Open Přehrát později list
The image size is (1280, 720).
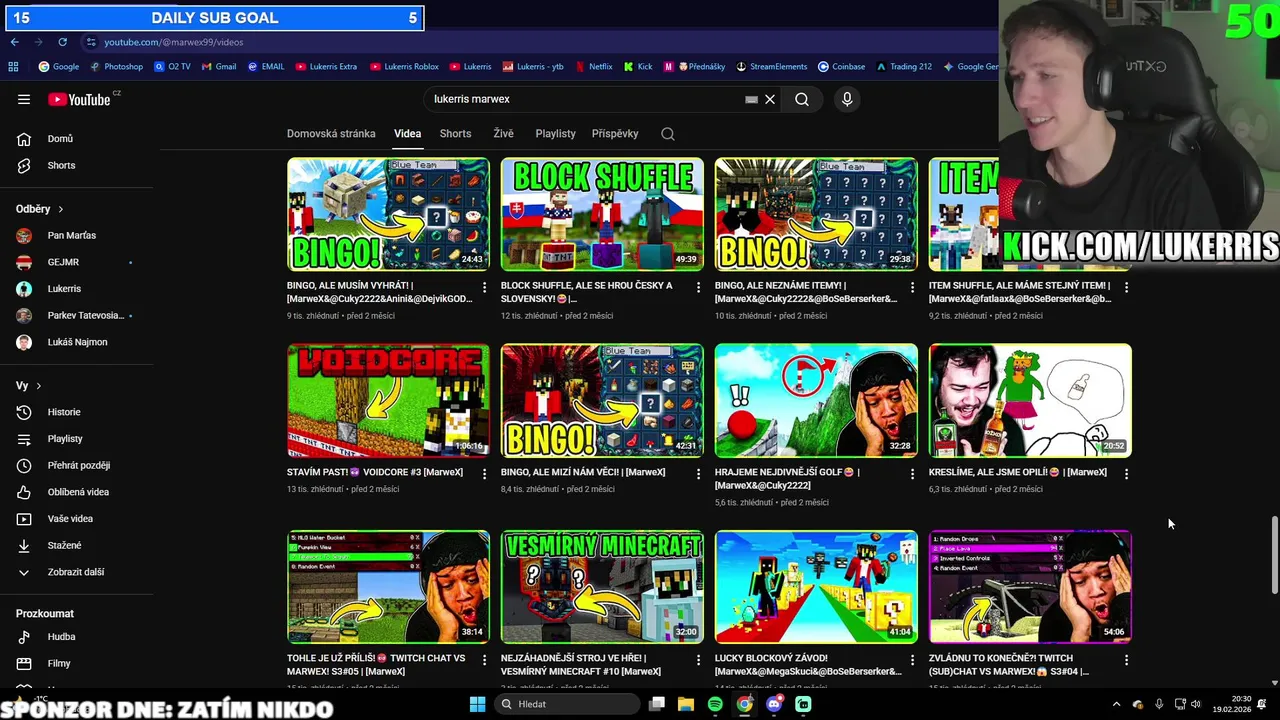click(80, 465)
